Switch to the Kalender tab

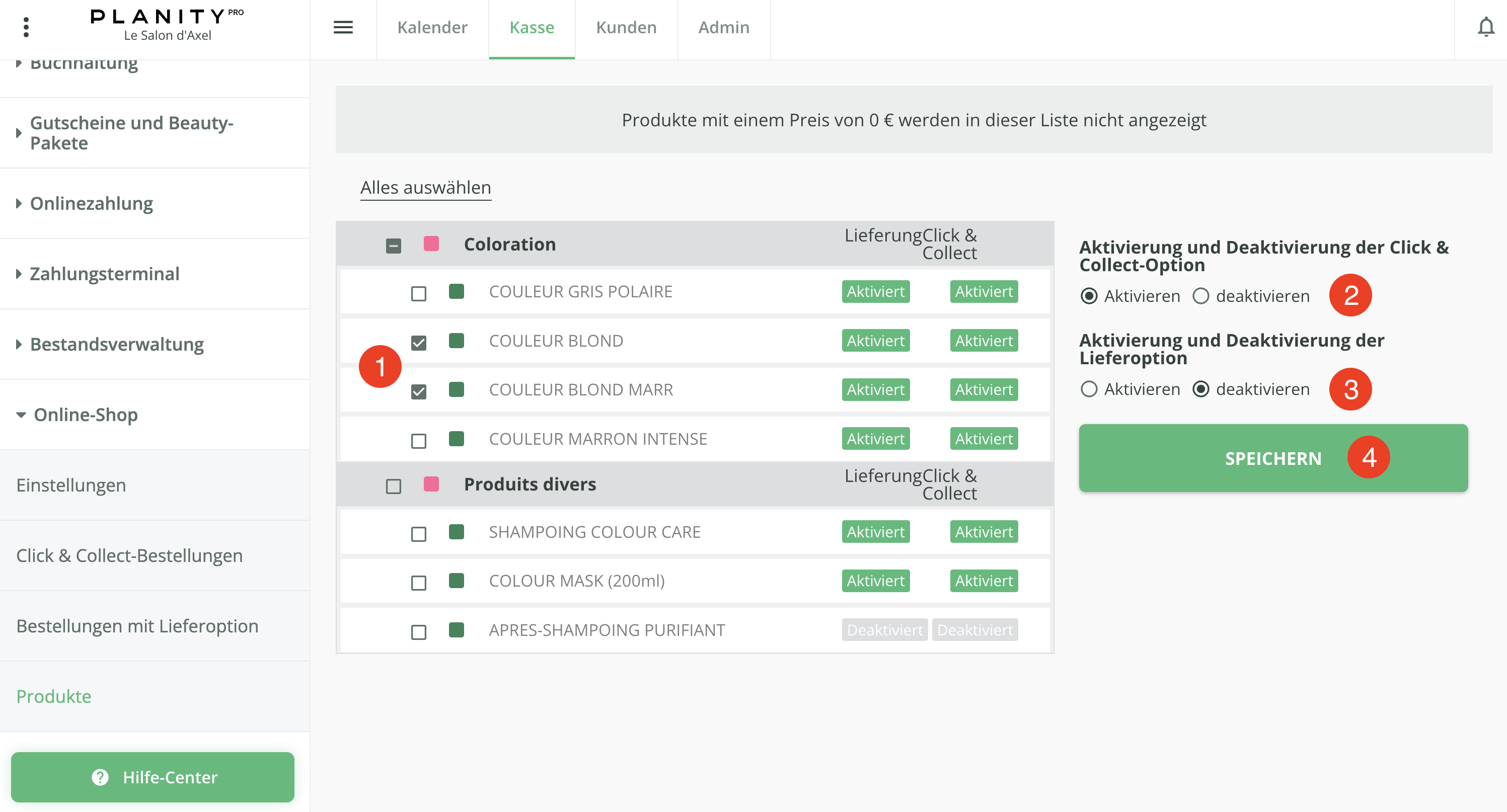click(x=432, y=28)
